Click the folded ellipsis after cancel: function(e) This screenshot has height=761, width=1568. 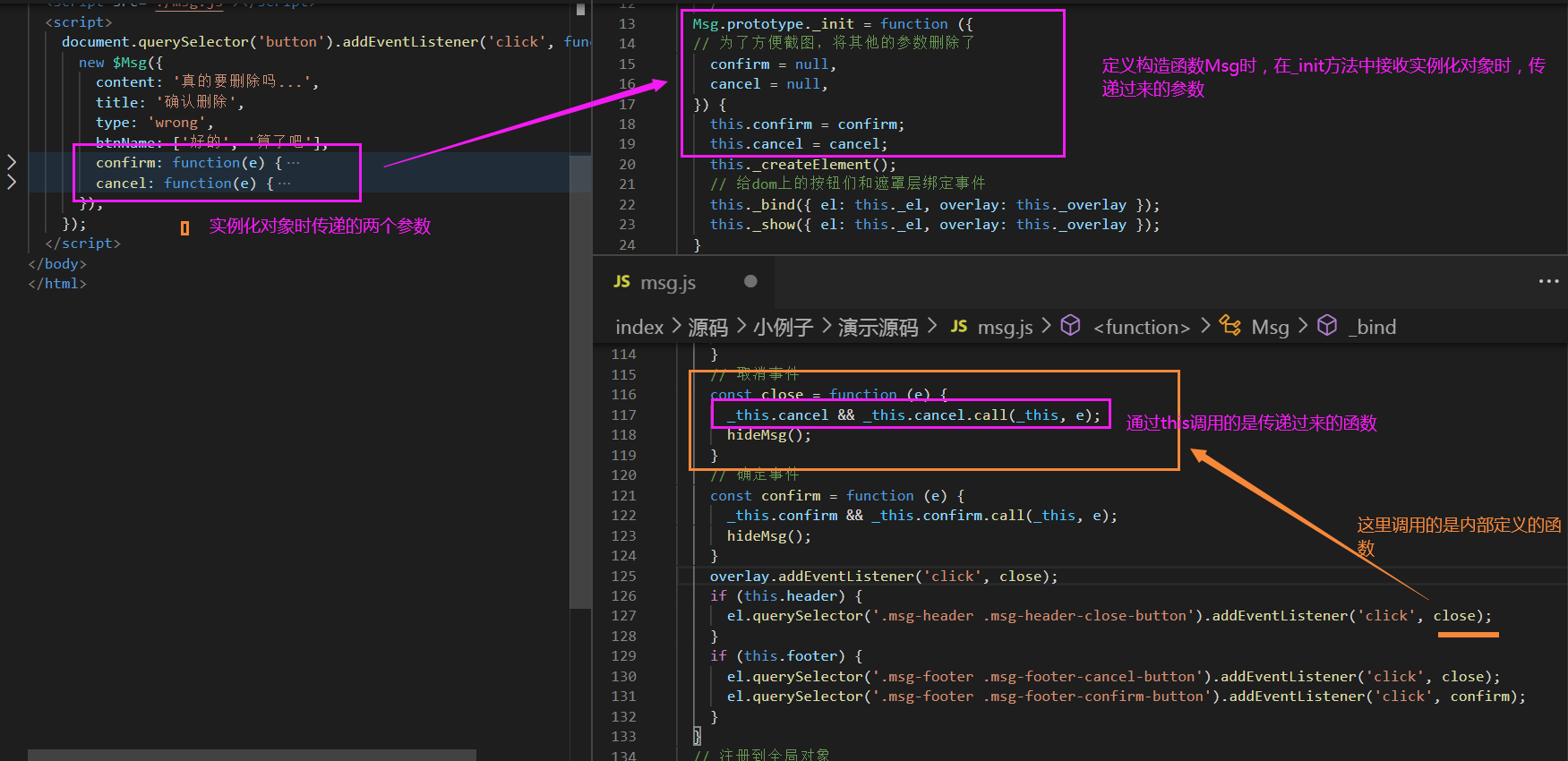click(x=285, y=184)
